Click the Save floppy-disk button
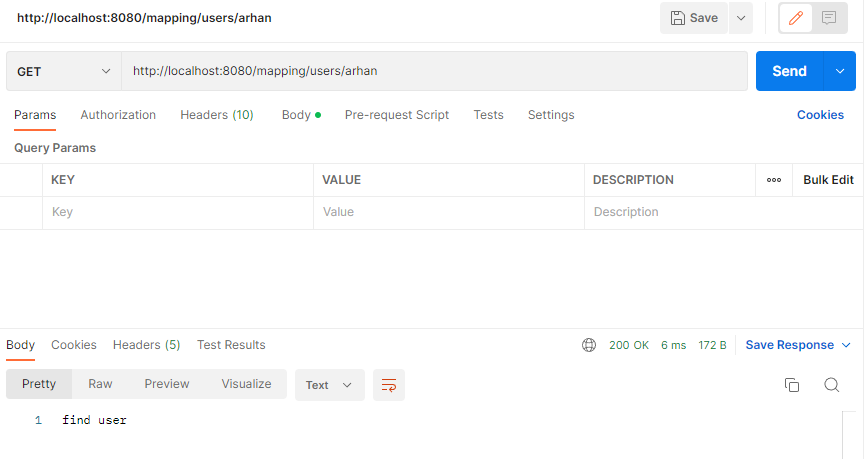The image size is (865, 459). pos(694,18)
